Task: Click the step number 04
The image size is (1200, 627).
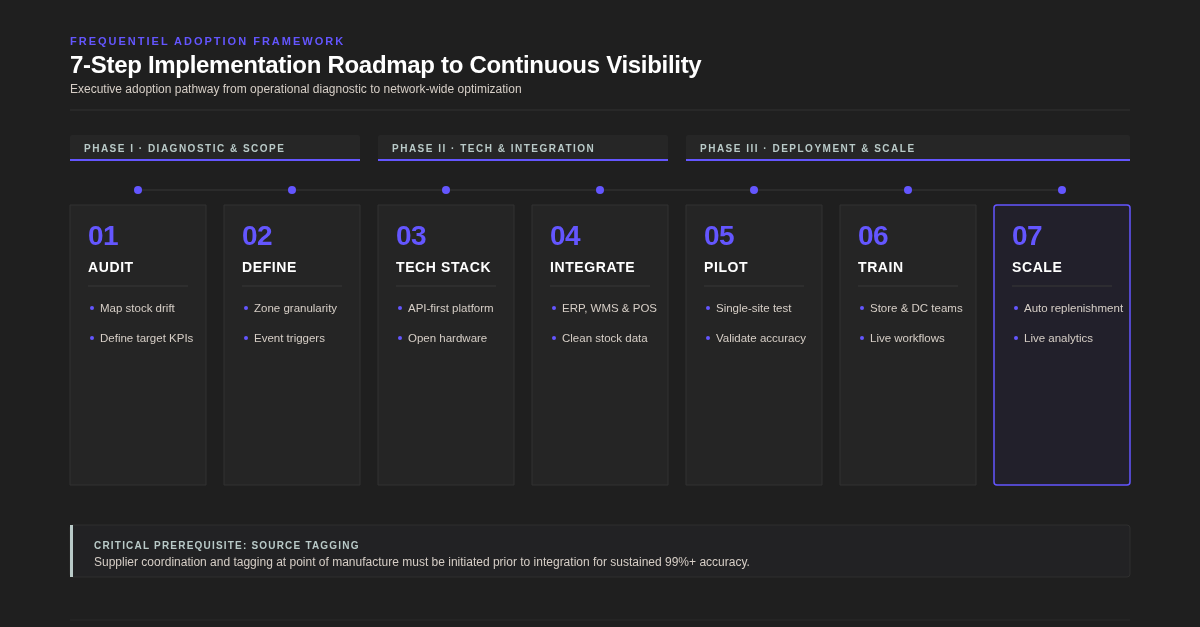Action: (x=565, y=236)
